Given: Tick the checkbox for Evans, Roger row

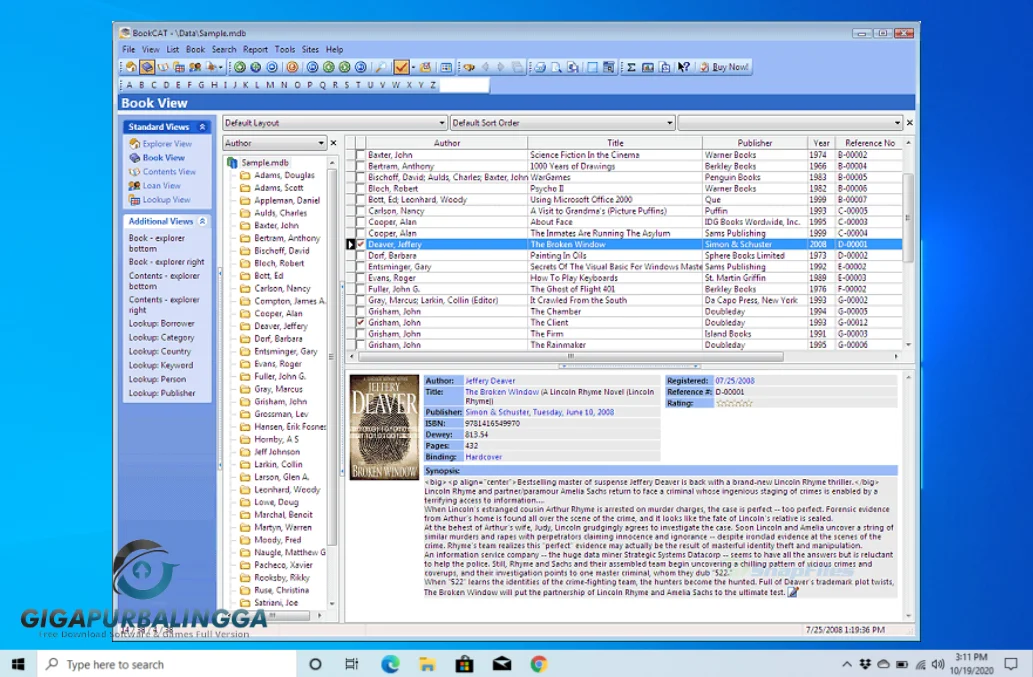Looking at the screenshot, I should (360, 278).
